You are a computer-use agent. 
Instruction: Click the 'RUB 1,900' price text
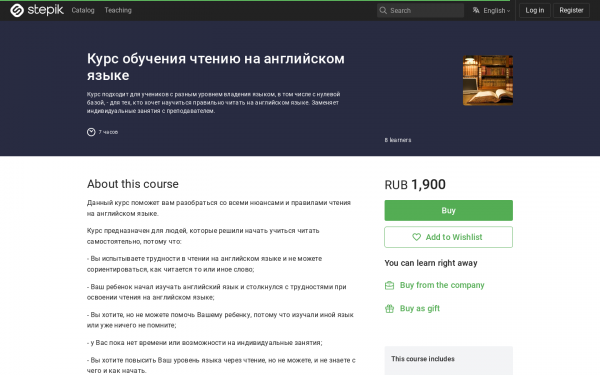pyautogui.click(x=415, y=184)
